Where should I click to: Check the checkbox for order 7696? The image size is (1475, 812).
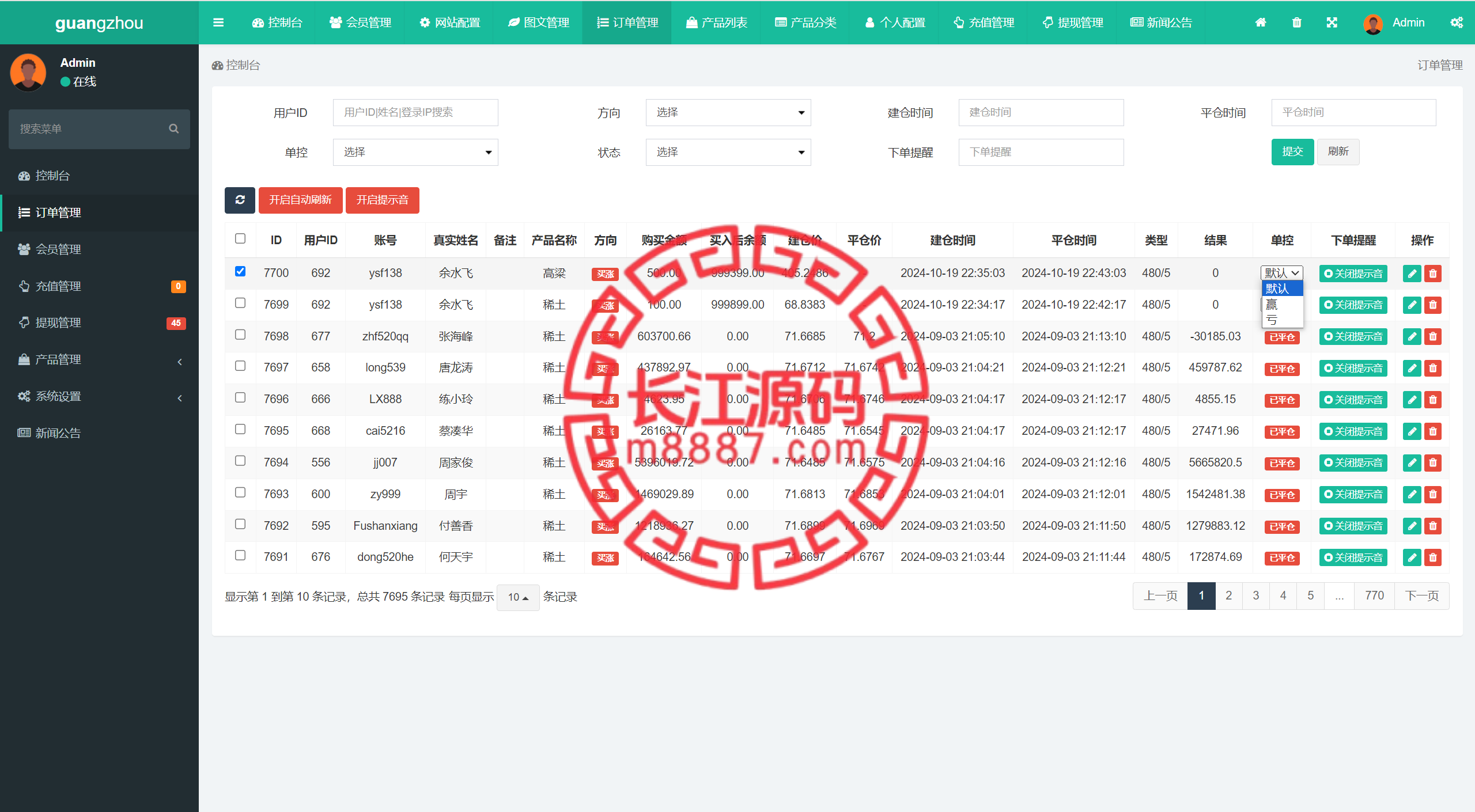(x=240, y=397)
